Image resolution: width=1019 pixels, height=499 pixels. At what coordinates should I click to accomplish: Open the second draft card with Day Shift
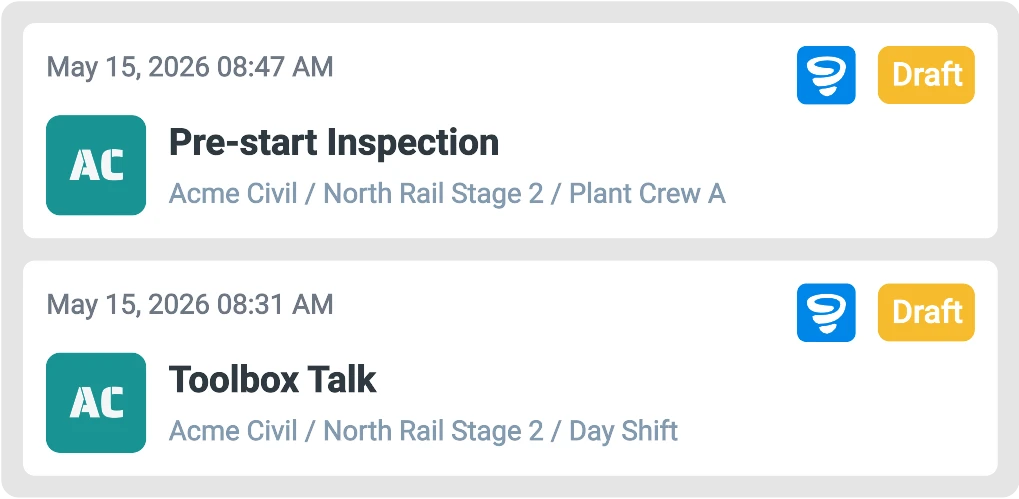pos(510,368)
